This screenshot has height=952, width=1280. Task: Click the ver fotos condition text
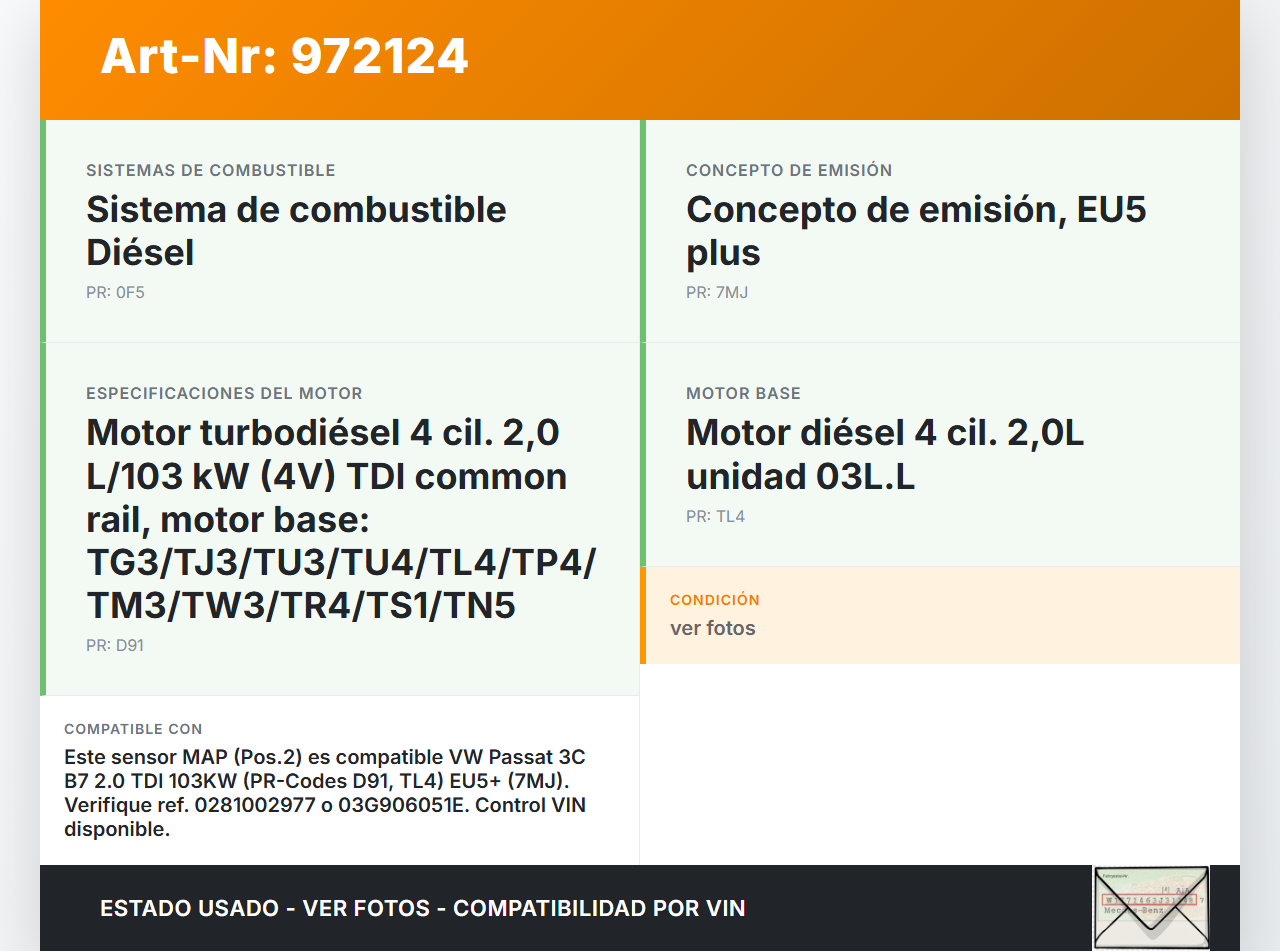tap(713, 629)
